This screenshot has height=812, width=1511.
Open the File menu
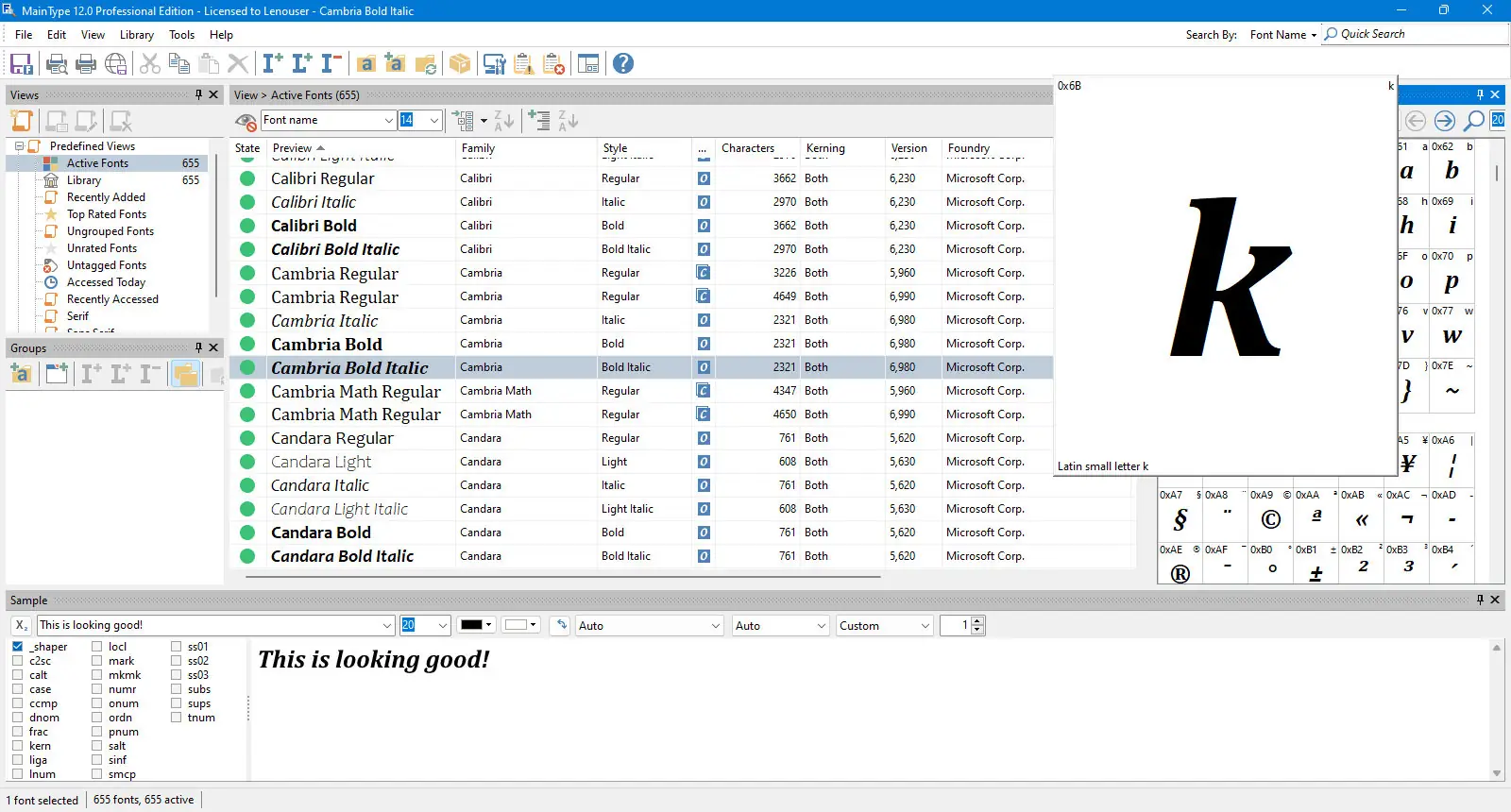tap(24, 35)
